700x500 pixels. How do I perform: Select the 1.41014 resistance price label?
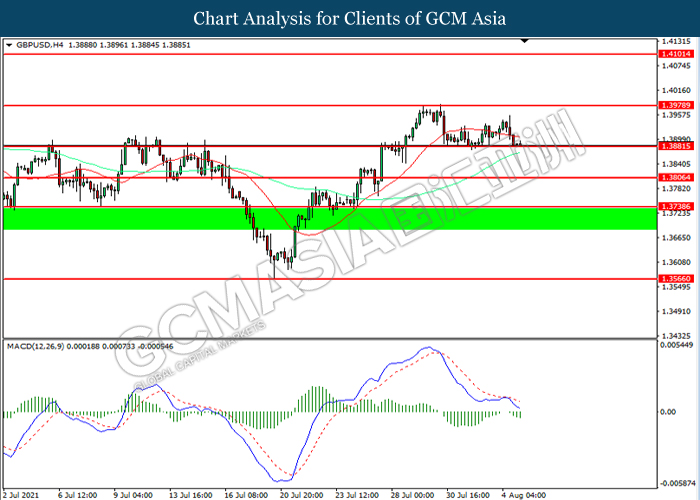point(676,54)
